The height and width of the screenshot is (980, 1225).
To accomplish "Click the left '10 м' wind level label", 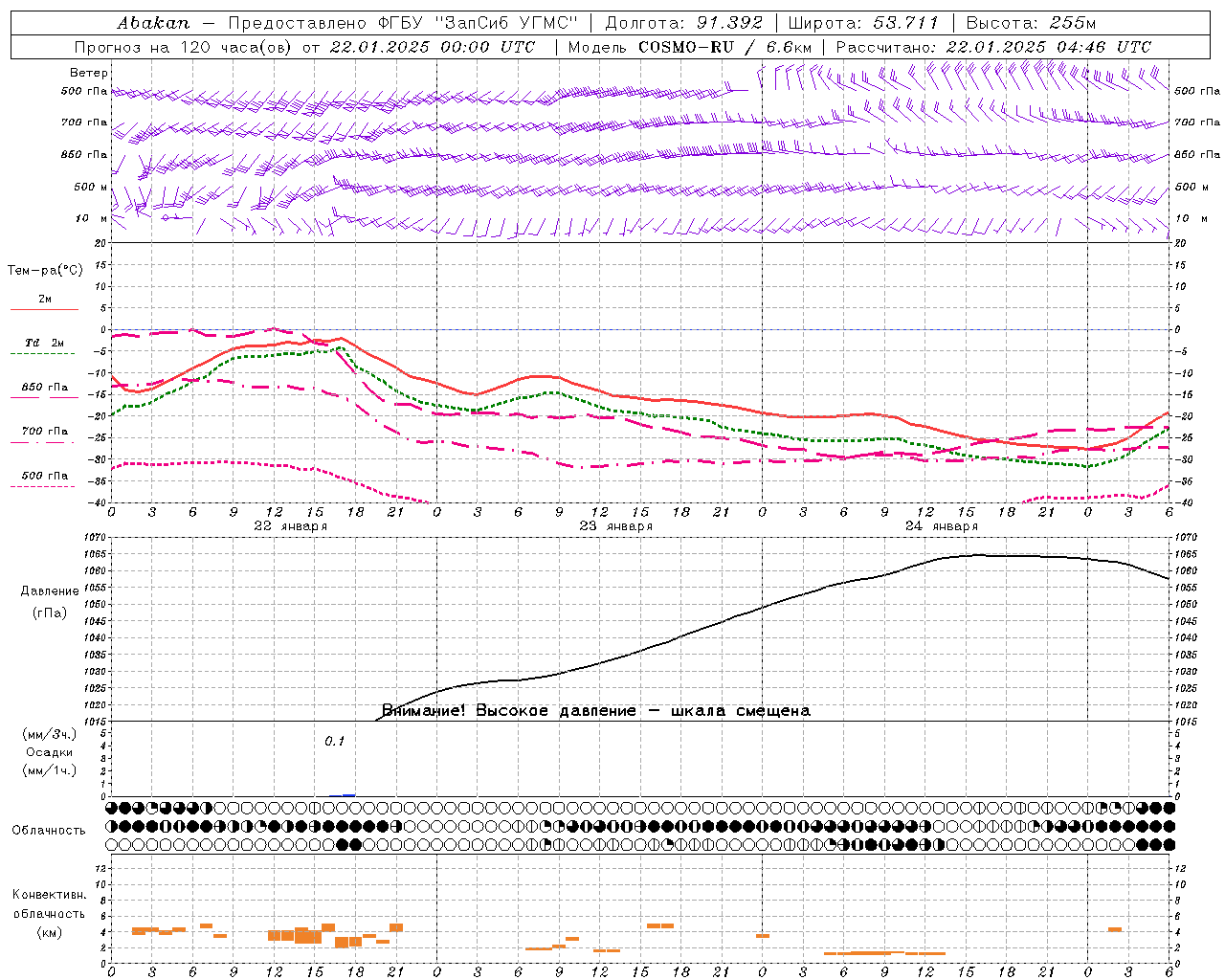I will point(91,218).
